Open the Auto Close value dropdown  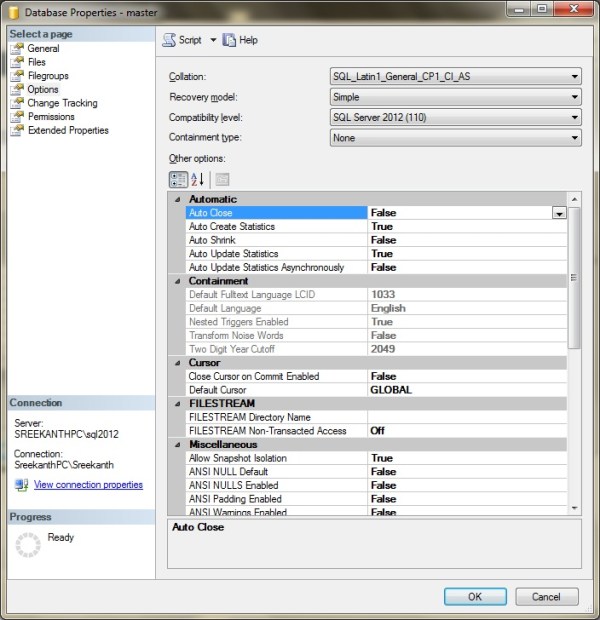pos(558,213)
